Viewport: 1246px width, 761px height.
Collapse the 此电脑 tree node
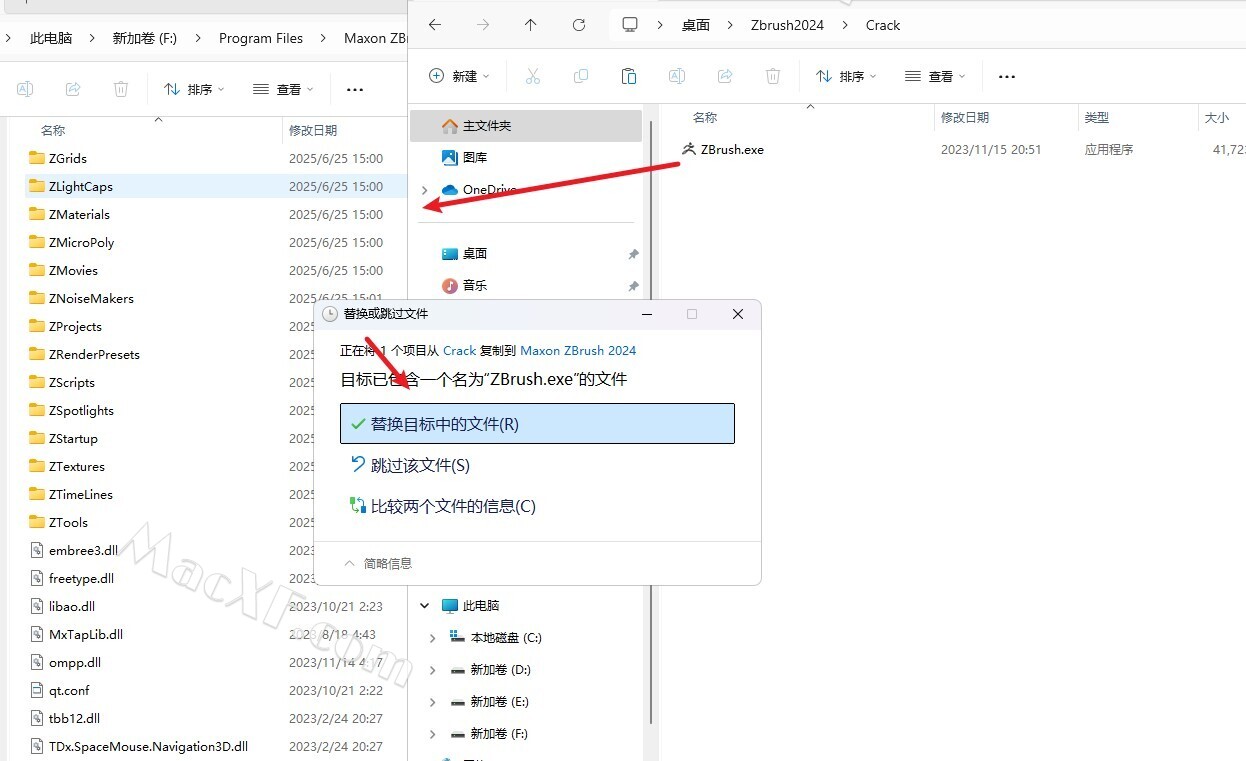(x=425, y=606)
